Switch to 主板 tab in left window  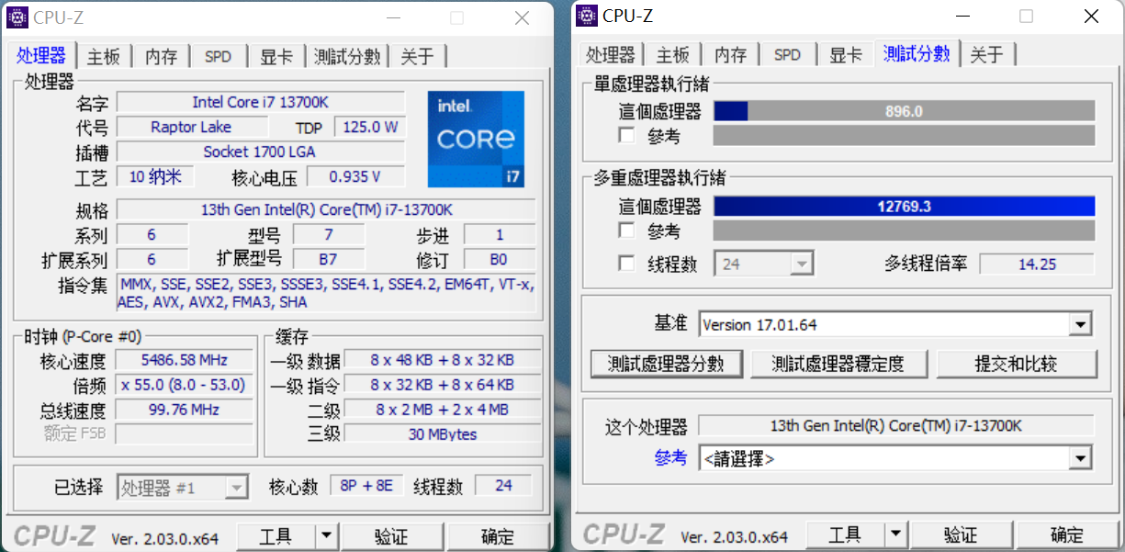tap(103, 56)
